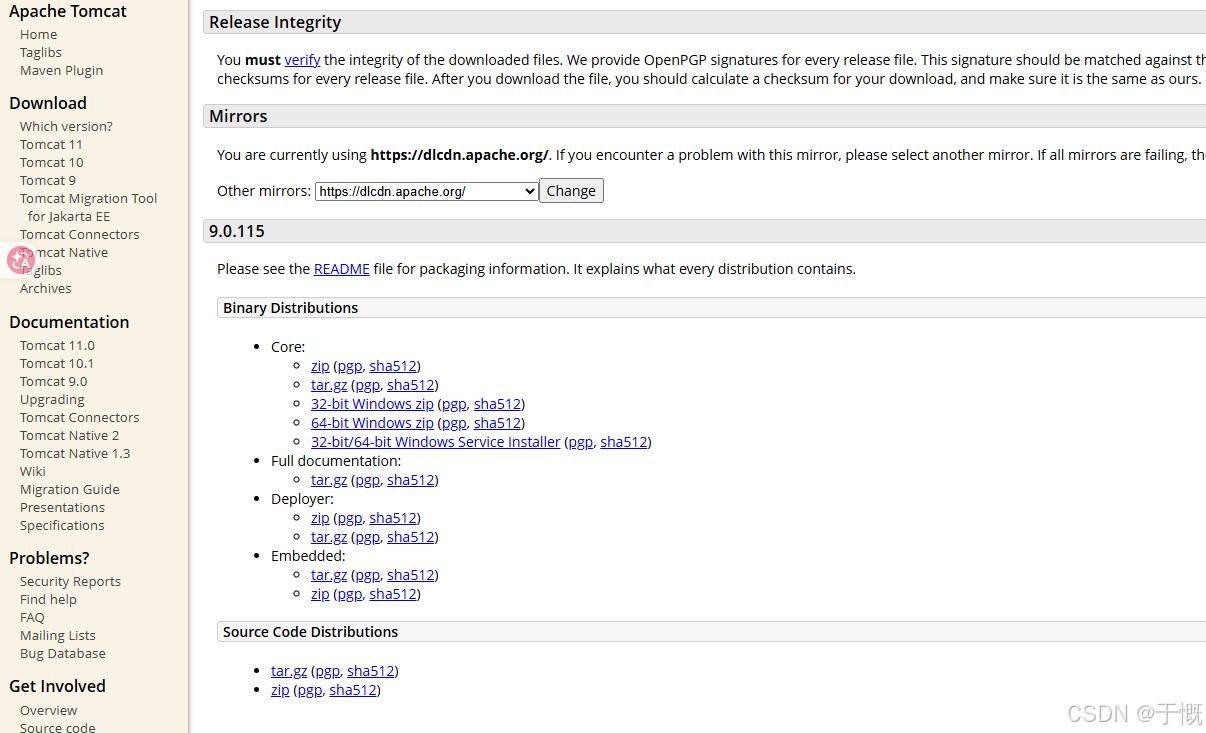The height and width of the screenshot is (733, 1206).
Task: Open Taglibs under Apache Tomcat section
Action: (41, 52)
